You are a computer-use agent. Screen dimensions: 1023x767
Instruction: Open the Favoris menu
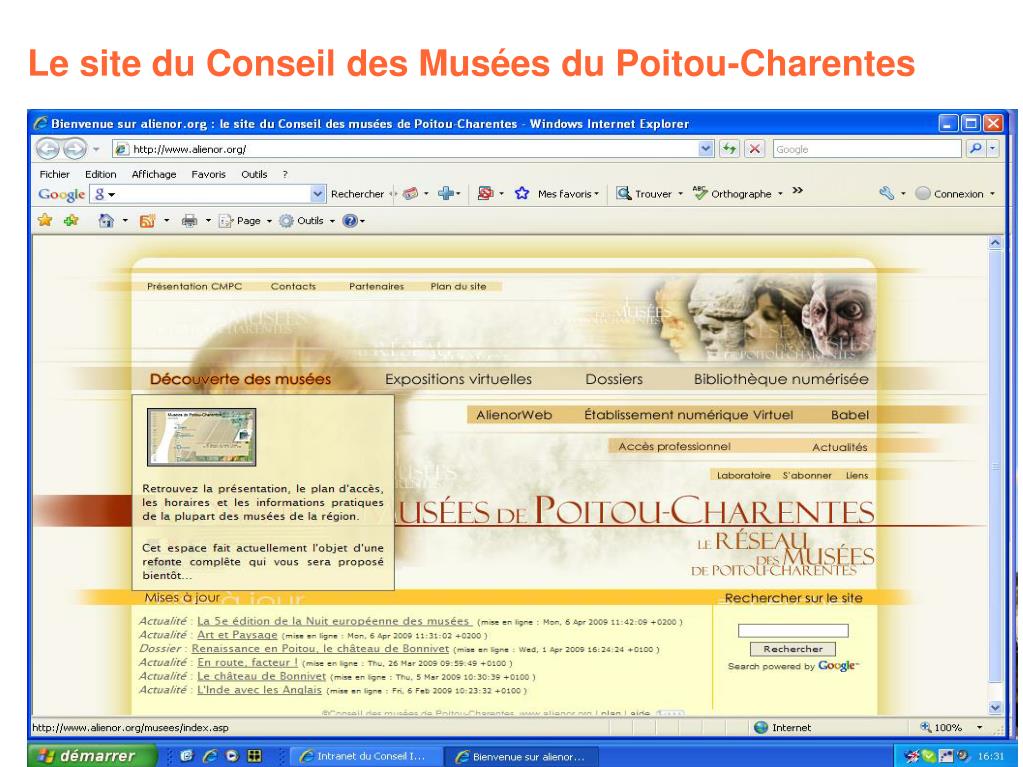click(208, 174)
